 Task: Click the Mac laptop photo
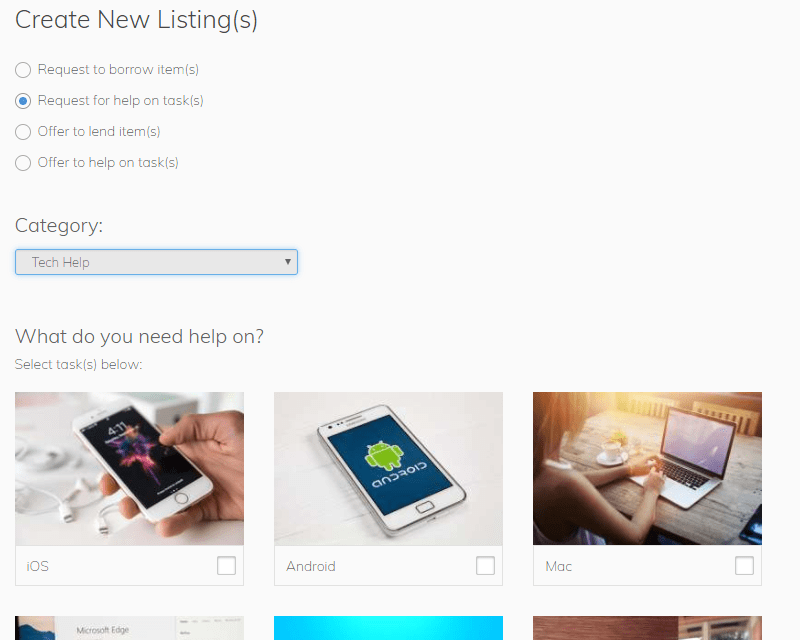click(647, 469)
